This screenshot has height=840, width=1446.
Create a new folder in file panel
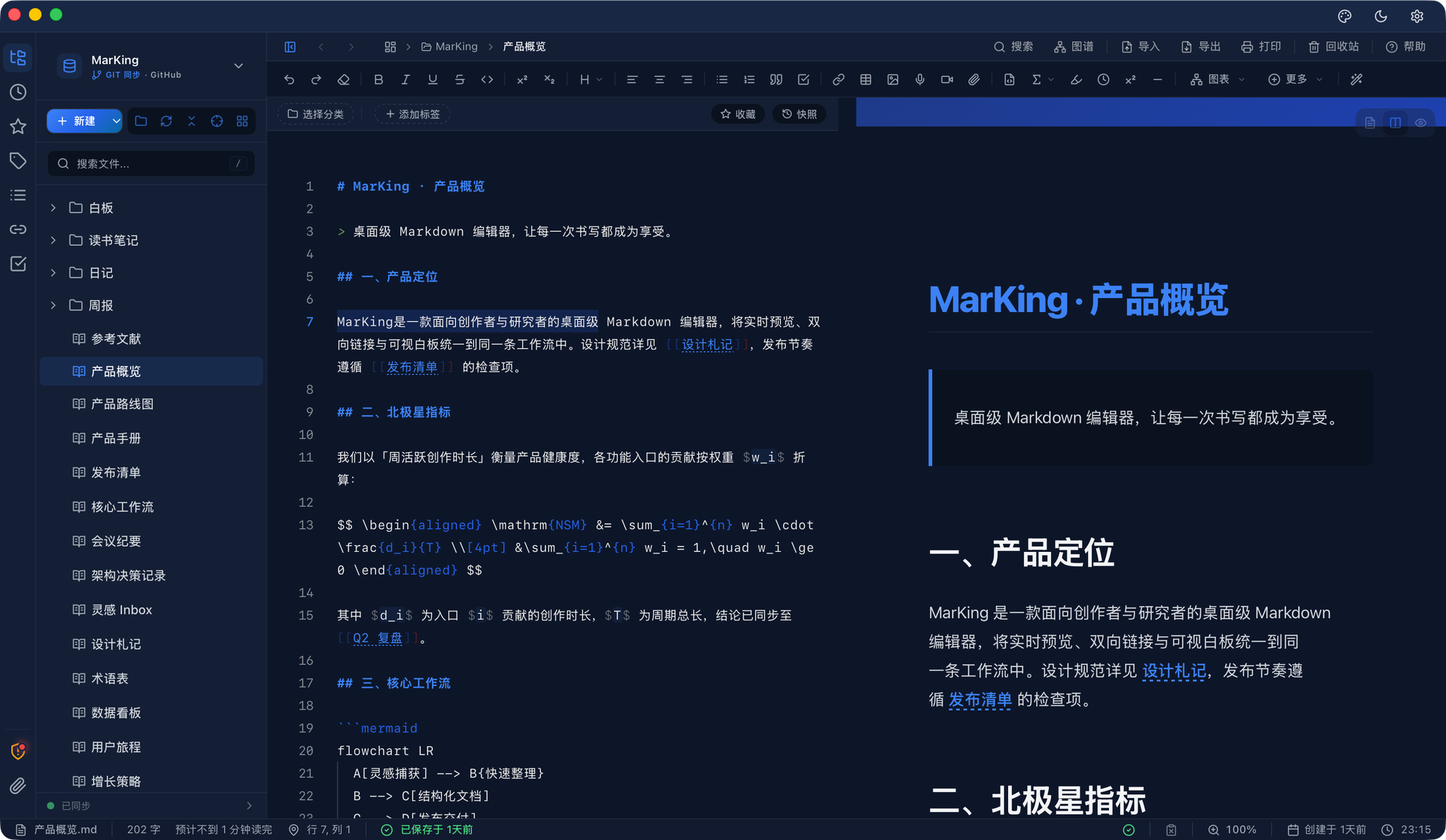click(x=141, y=121)
